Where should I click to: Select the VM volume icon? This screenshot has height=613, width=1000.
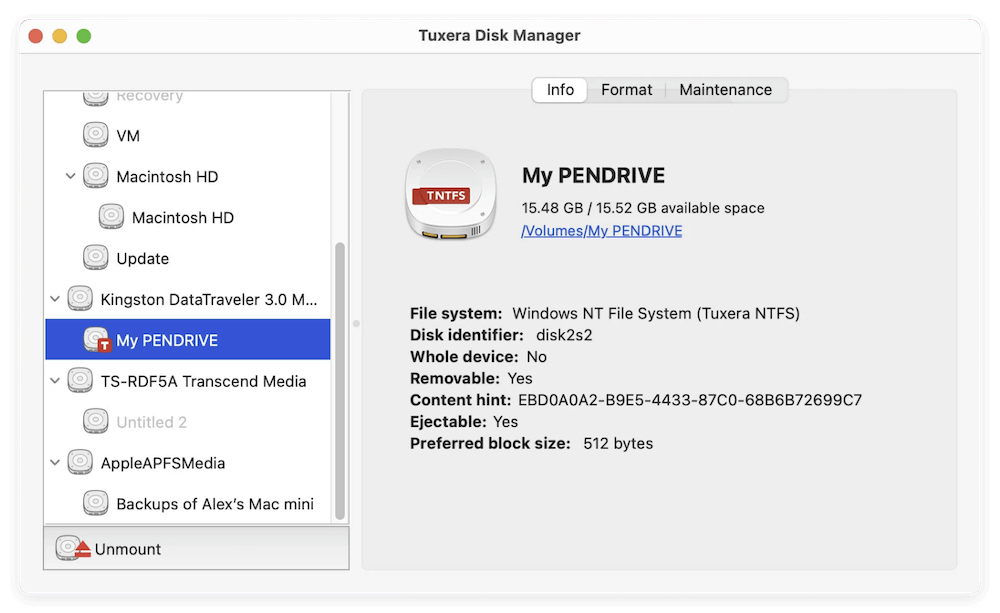[x=96, y=135]
